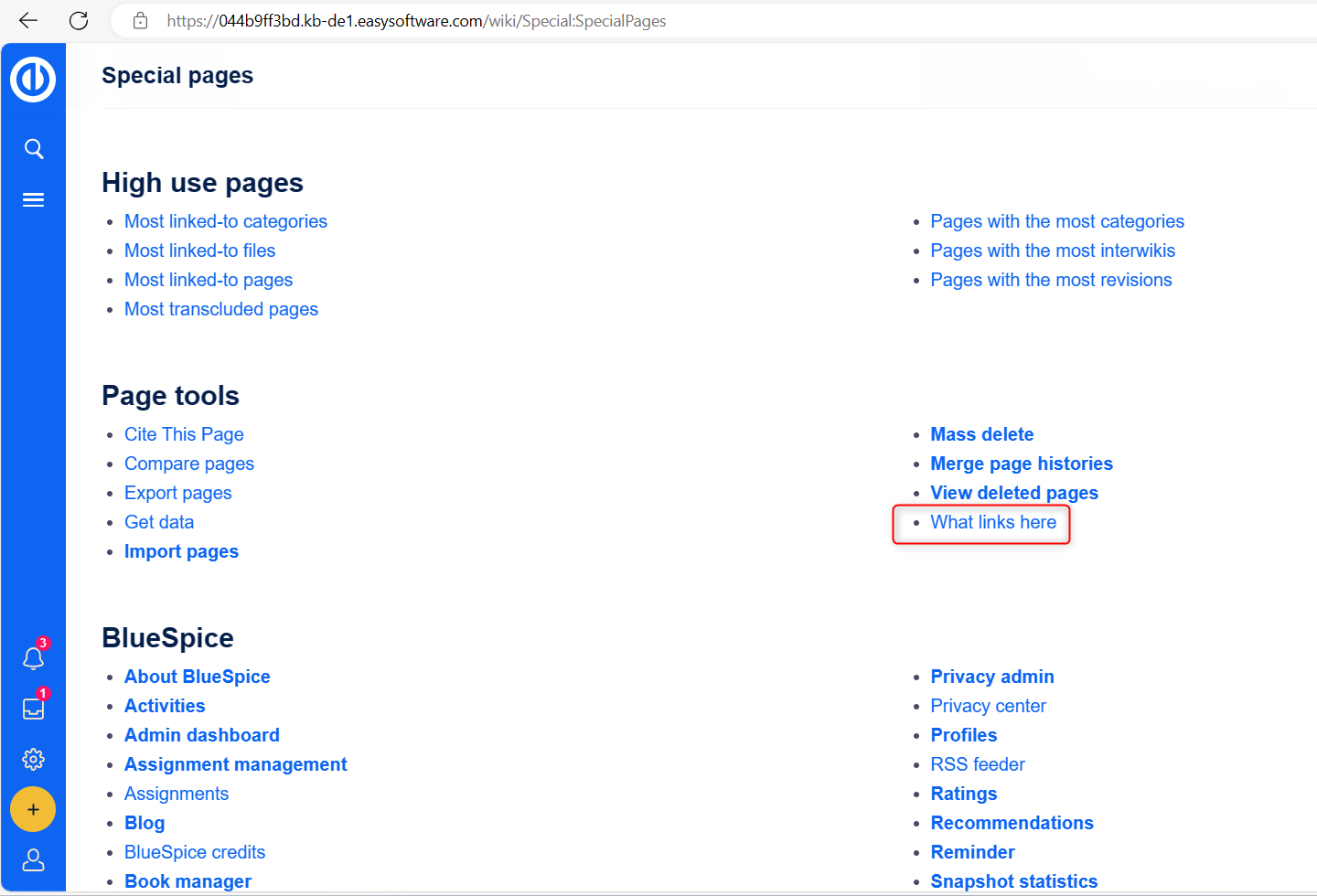The height and width of the screenshot is (896, 1317).
Task: Open Most linked-to categories link
Action: (226, 221)
